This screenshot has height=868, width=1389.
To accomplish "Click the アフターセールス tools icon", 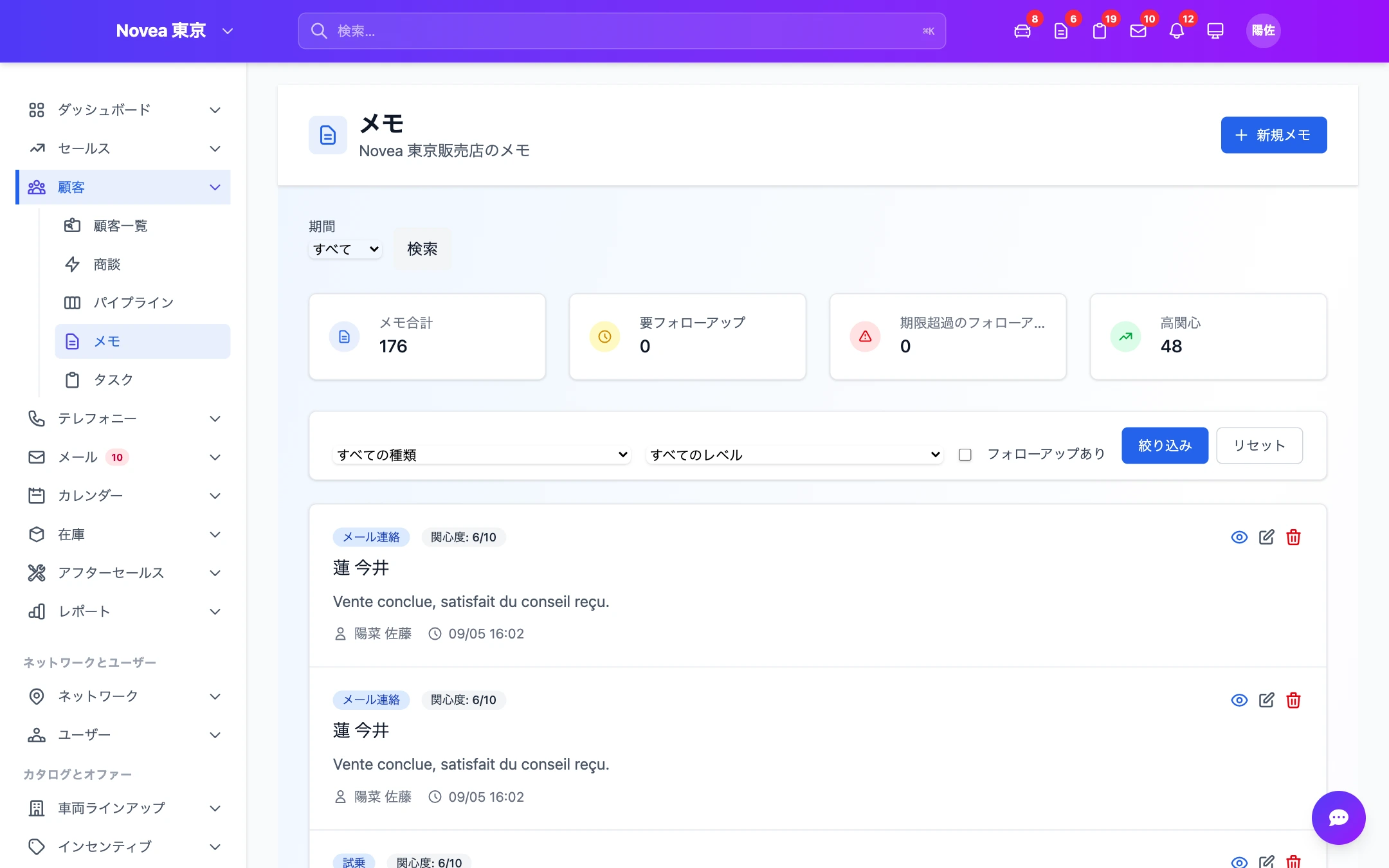I will 37,573.
